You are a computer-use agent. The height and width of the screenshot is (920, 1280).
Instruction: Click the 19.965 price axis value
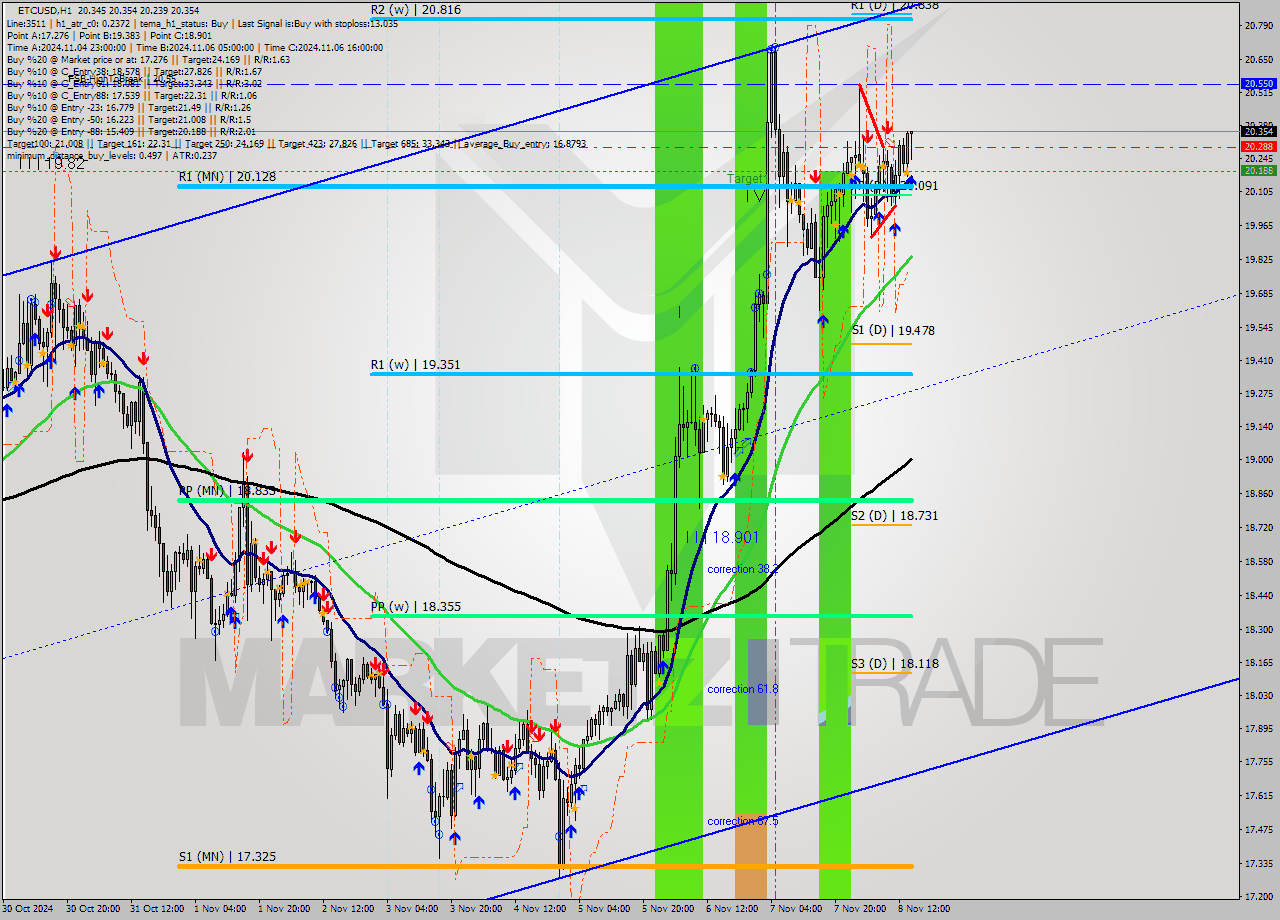(x=1258, y=225)
